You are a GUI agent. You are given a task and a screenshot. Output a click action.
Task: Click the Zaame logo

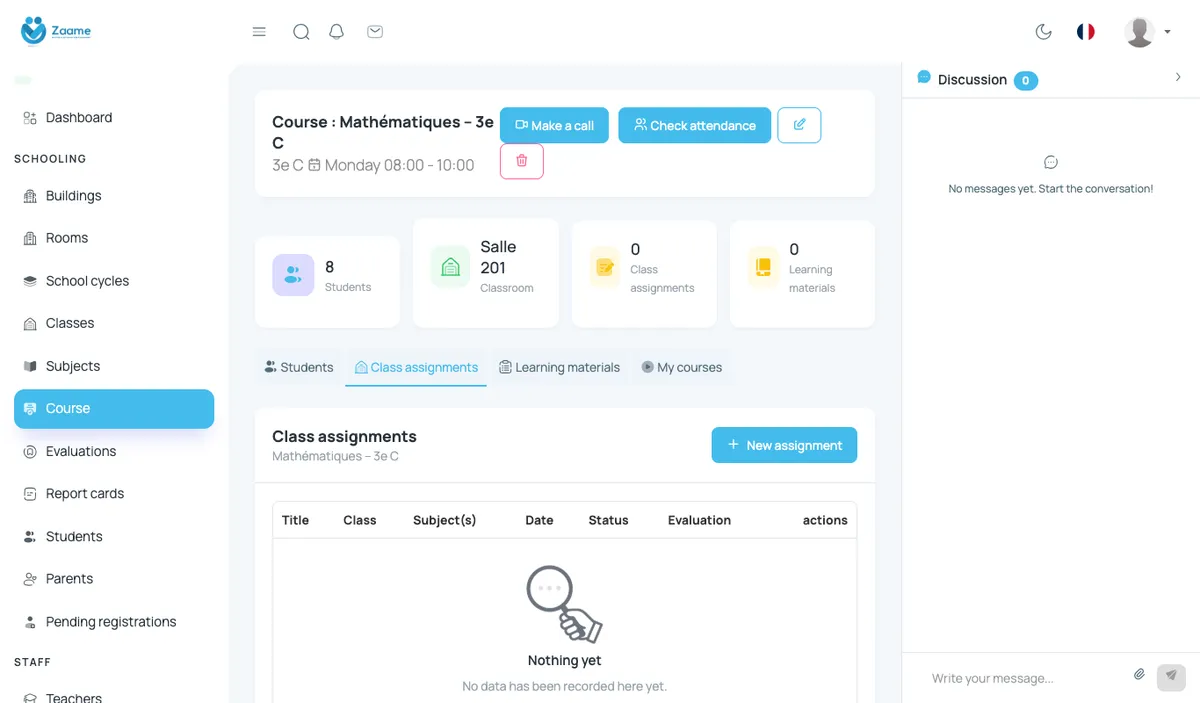coord(56,31)
